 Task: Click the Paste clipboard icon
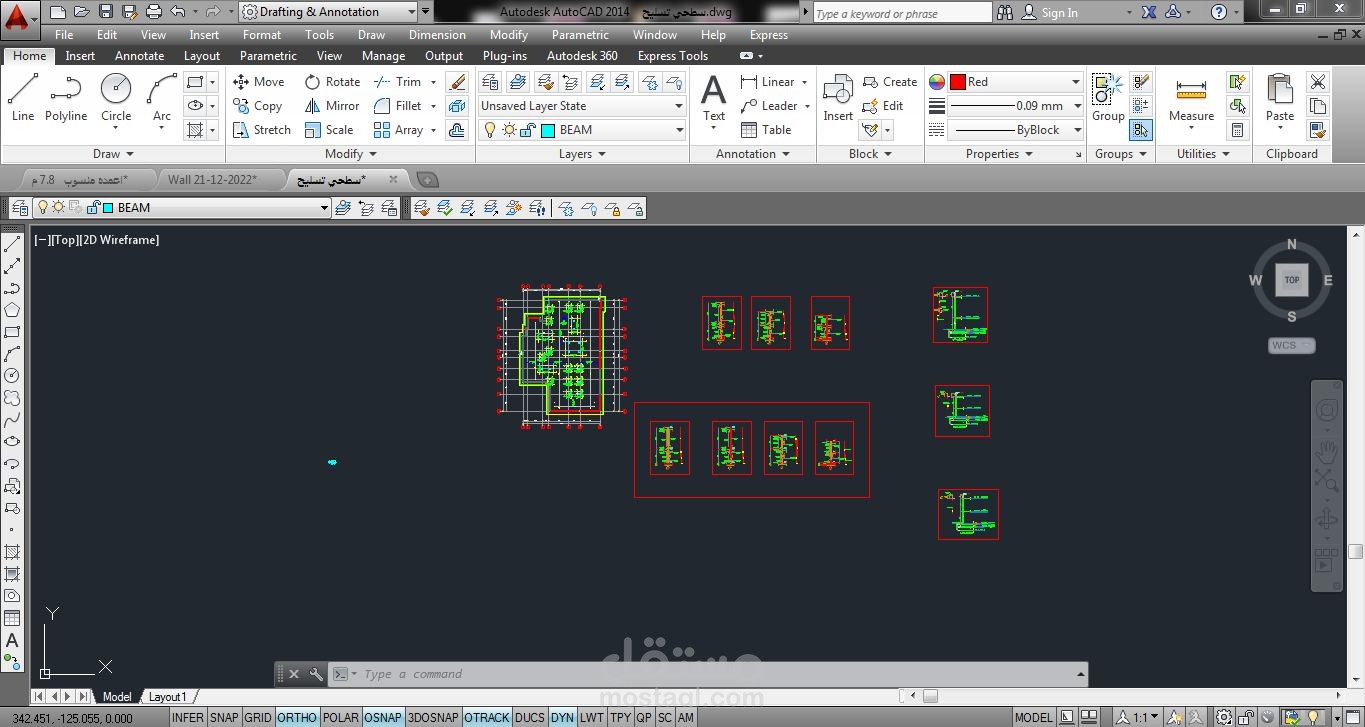[x=1280, y=99]
